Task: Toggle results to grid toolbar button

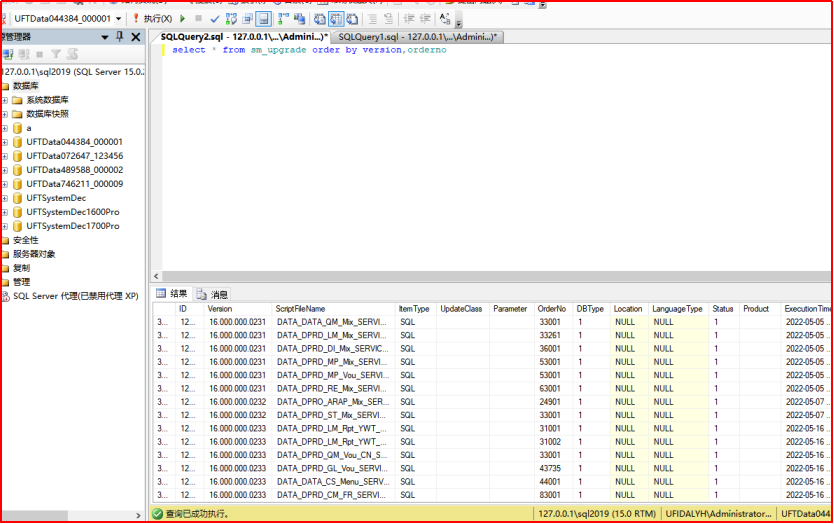Action: (335, 18)
